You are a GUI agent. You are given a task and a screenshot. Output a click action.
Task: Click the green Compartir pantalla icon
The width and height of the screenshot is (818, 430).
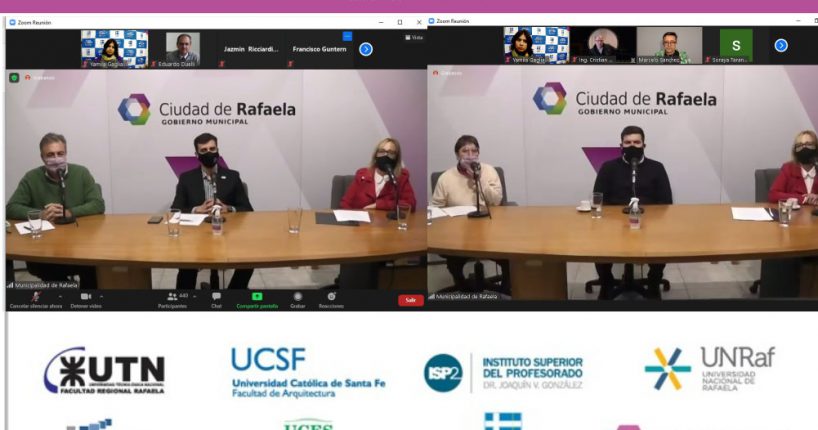point(257,299)
